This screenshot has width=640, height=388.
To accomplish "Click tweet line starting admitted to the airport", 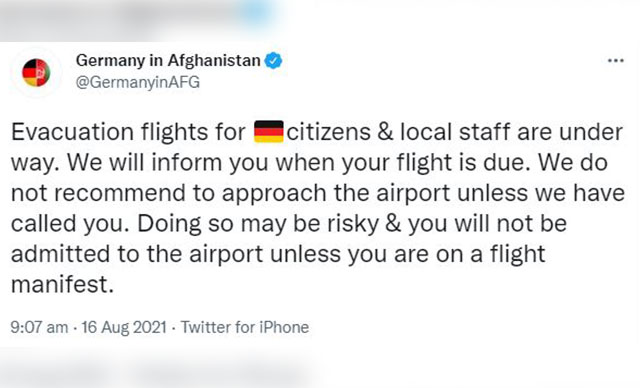I will click(x=278, y=254).
